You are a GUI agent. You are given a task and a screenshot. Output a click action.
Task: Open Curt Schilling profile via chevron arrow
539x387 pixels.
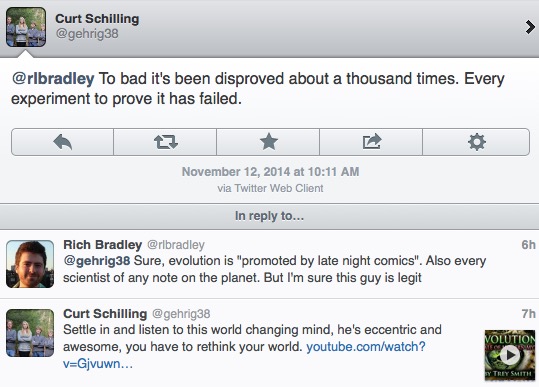[530, 27]
